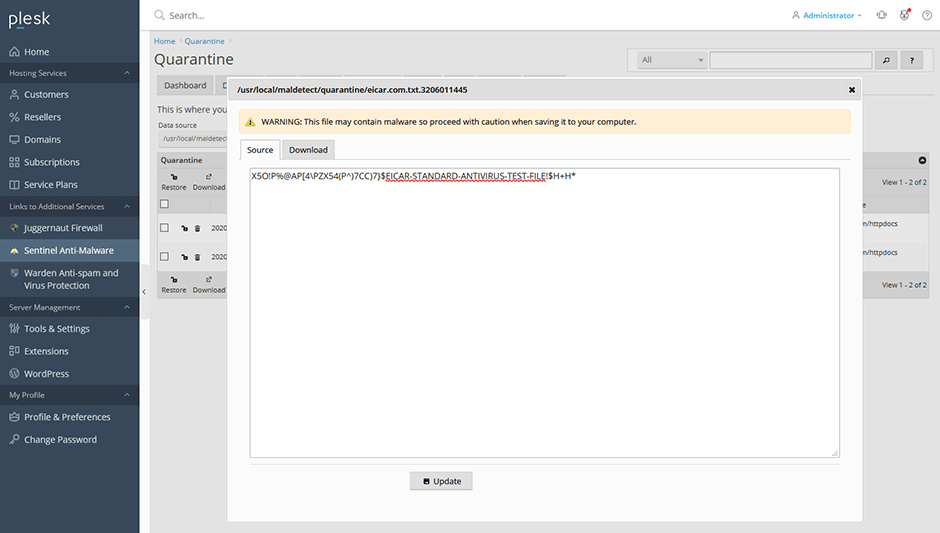
Task: Open Service Plans
Action: click(x=50, y=185)
